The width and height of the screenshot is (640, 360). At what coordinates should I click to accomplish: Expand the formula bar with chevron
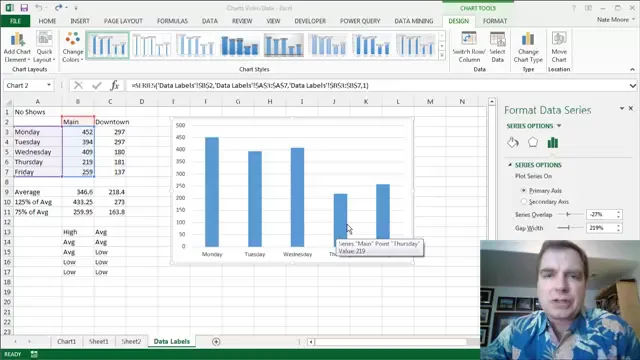[x=632, y=86]
